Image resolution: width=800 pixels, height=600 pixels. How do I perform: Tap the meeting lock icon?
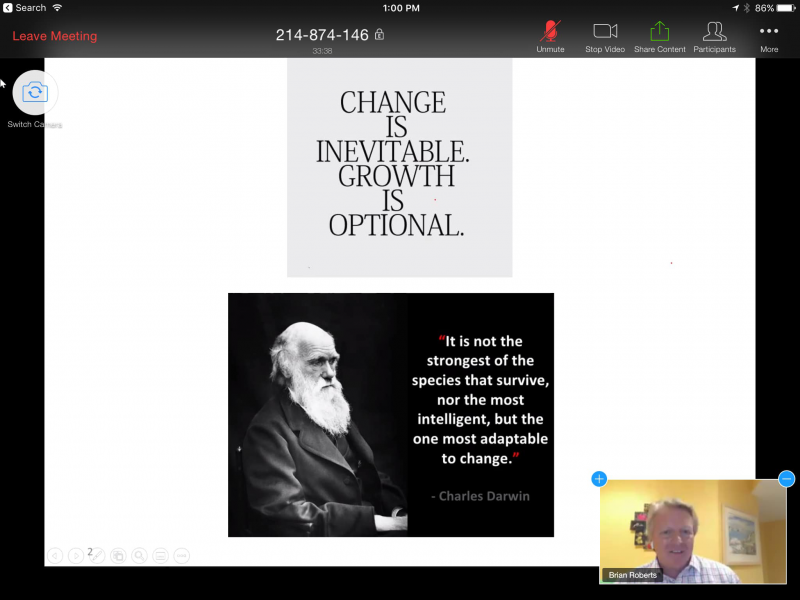(379, 35)
